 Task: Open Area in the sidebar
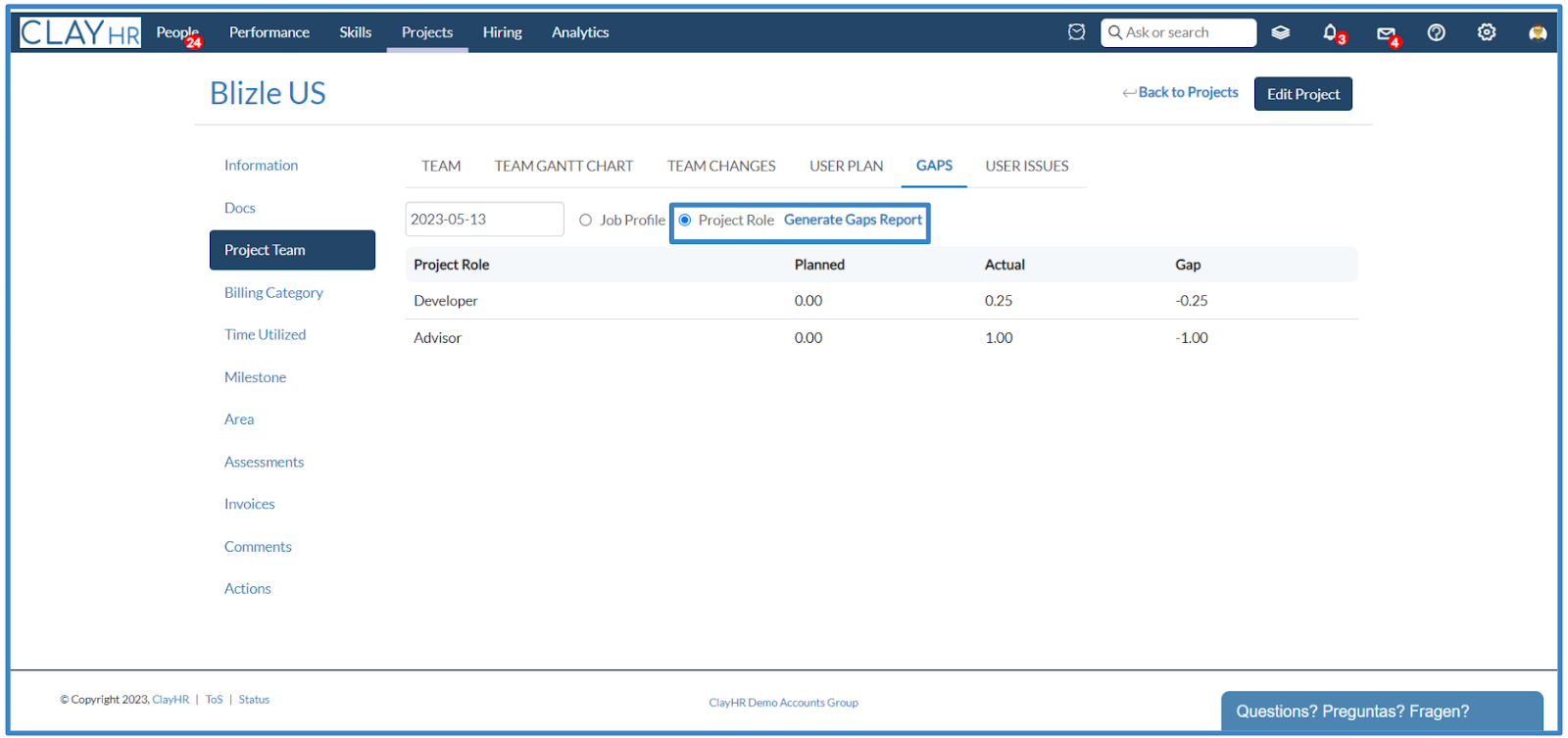pos(239,419)
